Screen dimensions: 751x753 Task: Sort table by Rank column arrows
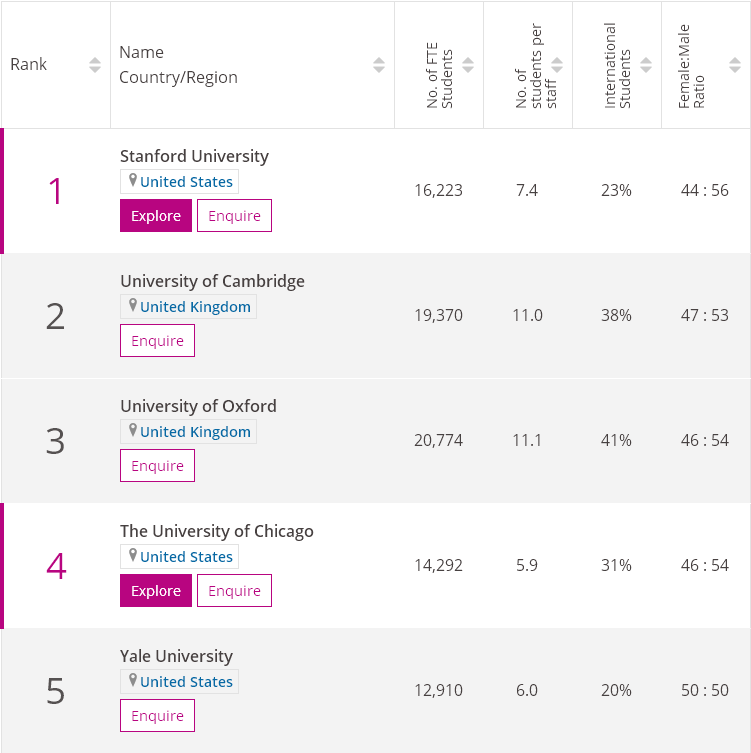pyautogui.click(x=95, y=65)
